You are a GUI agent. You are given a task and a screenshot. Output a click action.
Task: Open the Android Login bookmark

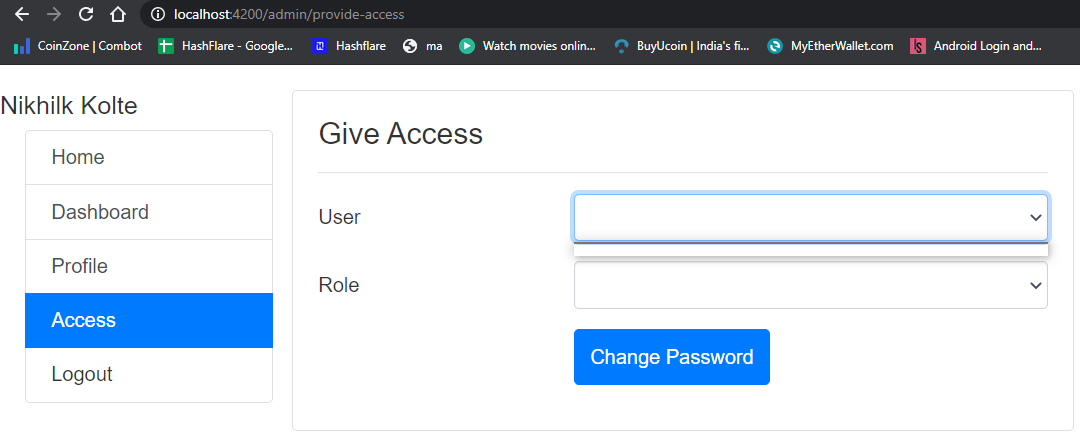(x=976, y=46)
